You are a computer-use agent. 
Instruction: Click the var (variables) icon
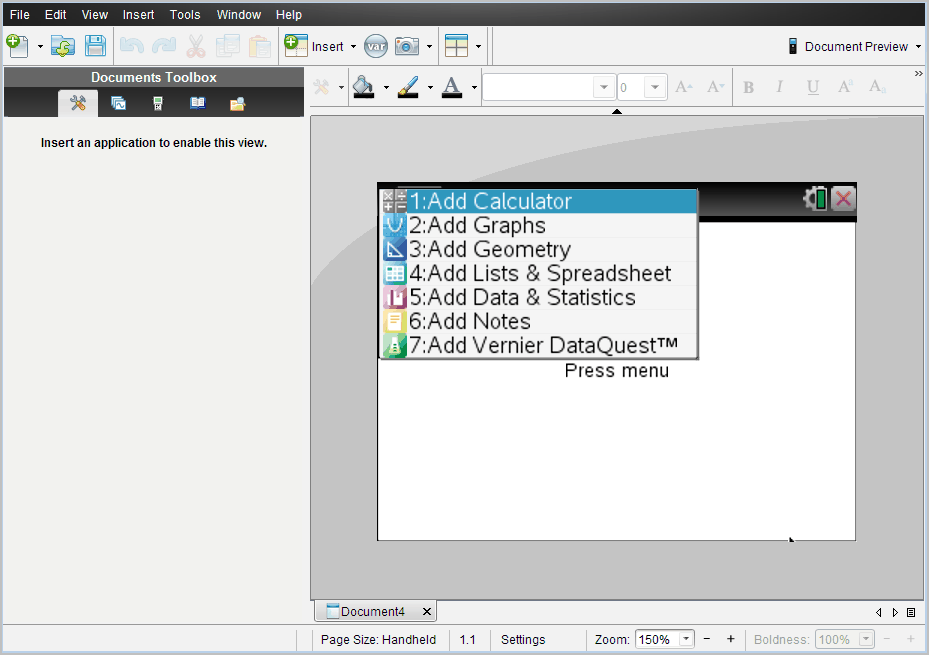(x=376, y=46)
